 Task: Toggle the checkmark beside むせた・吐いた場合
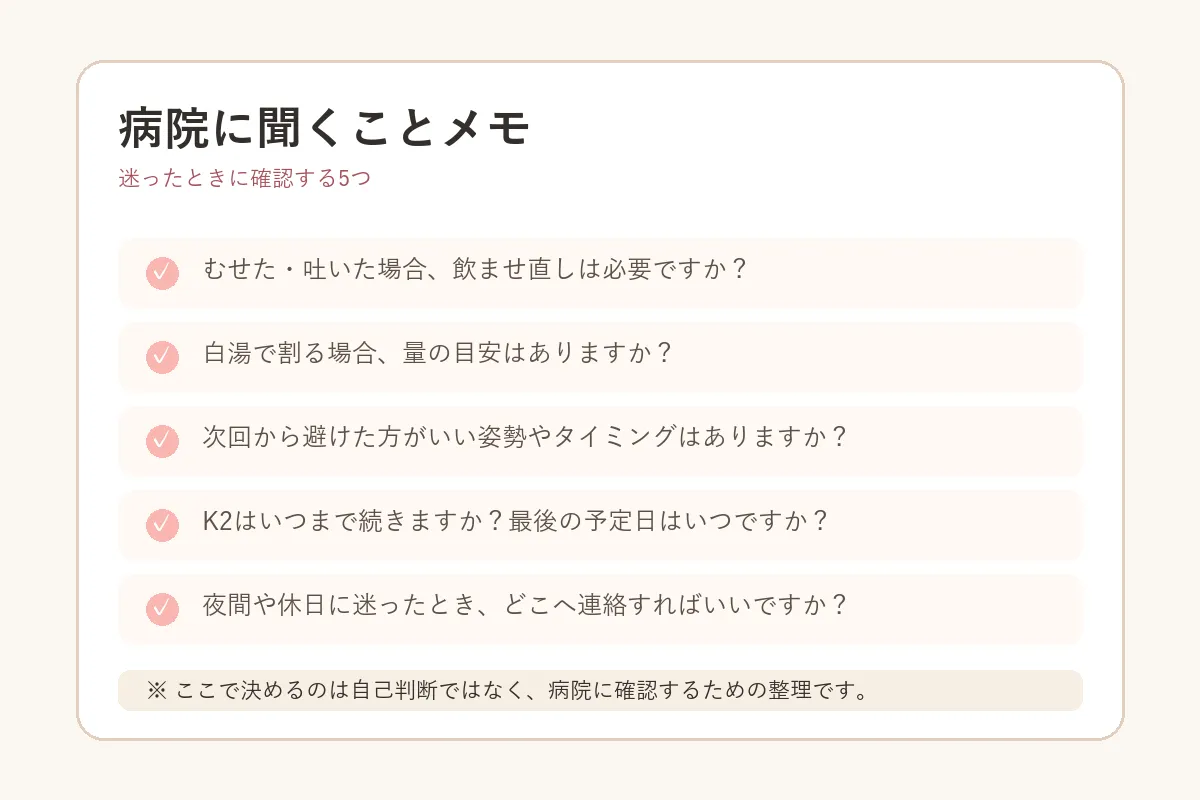(x=162, y=273)
